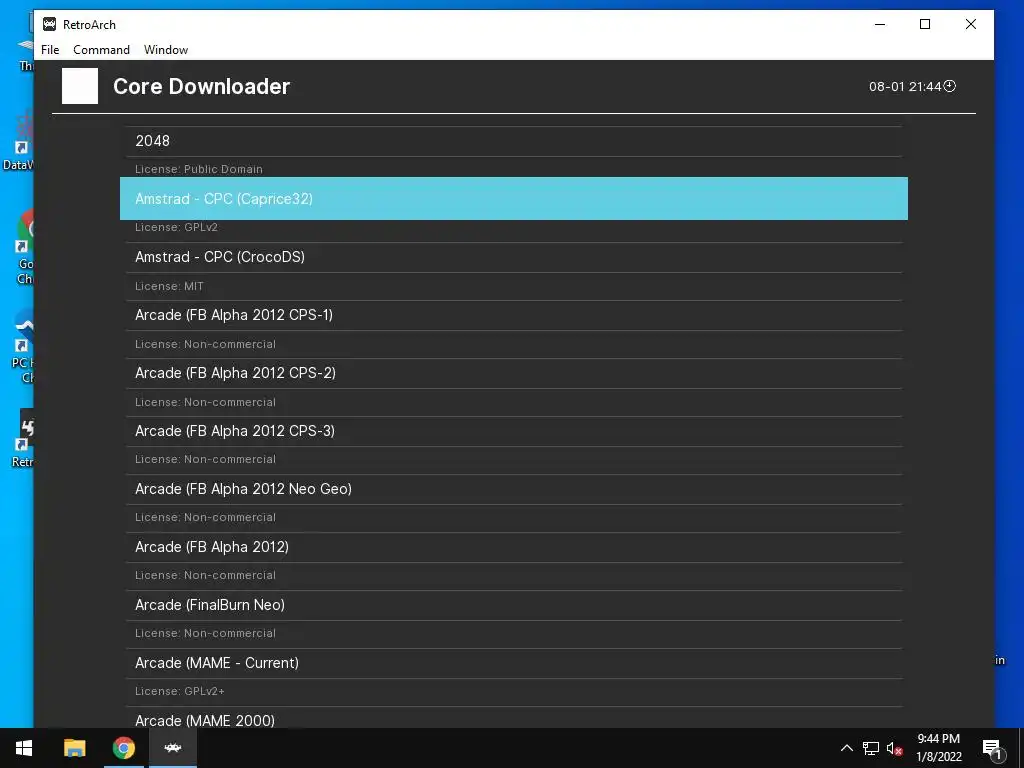Viewport: 1024px width, 768px height.
Task: Select Arcade (FB Alpha 2012) core
Action: (x=514, y=547)
